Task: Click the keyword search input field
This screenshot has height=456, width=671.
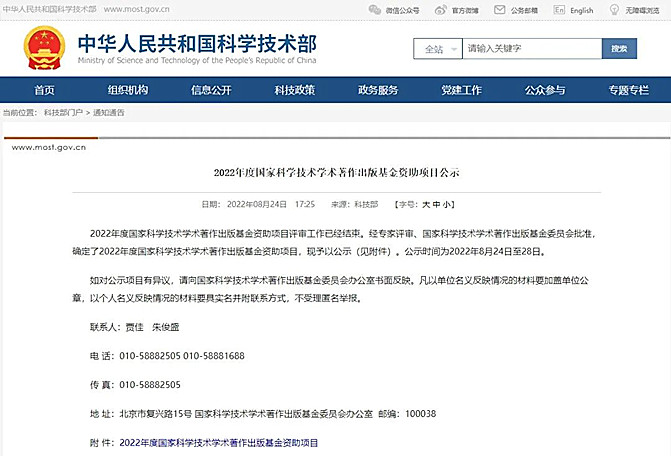Action: click(530, 48)
